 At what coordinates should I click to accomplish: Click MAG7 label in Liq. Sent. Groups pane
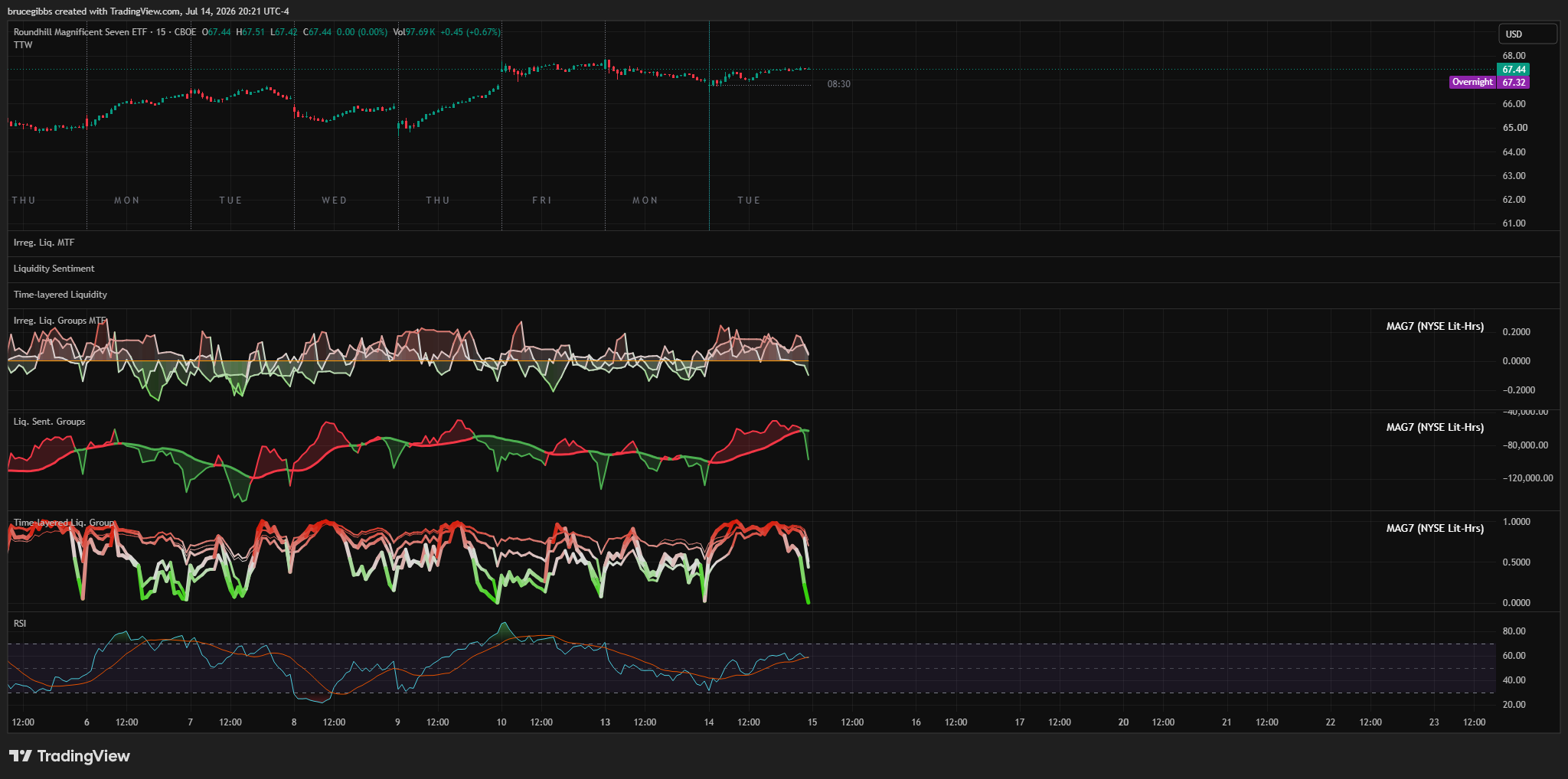(x=1435, y=428)
